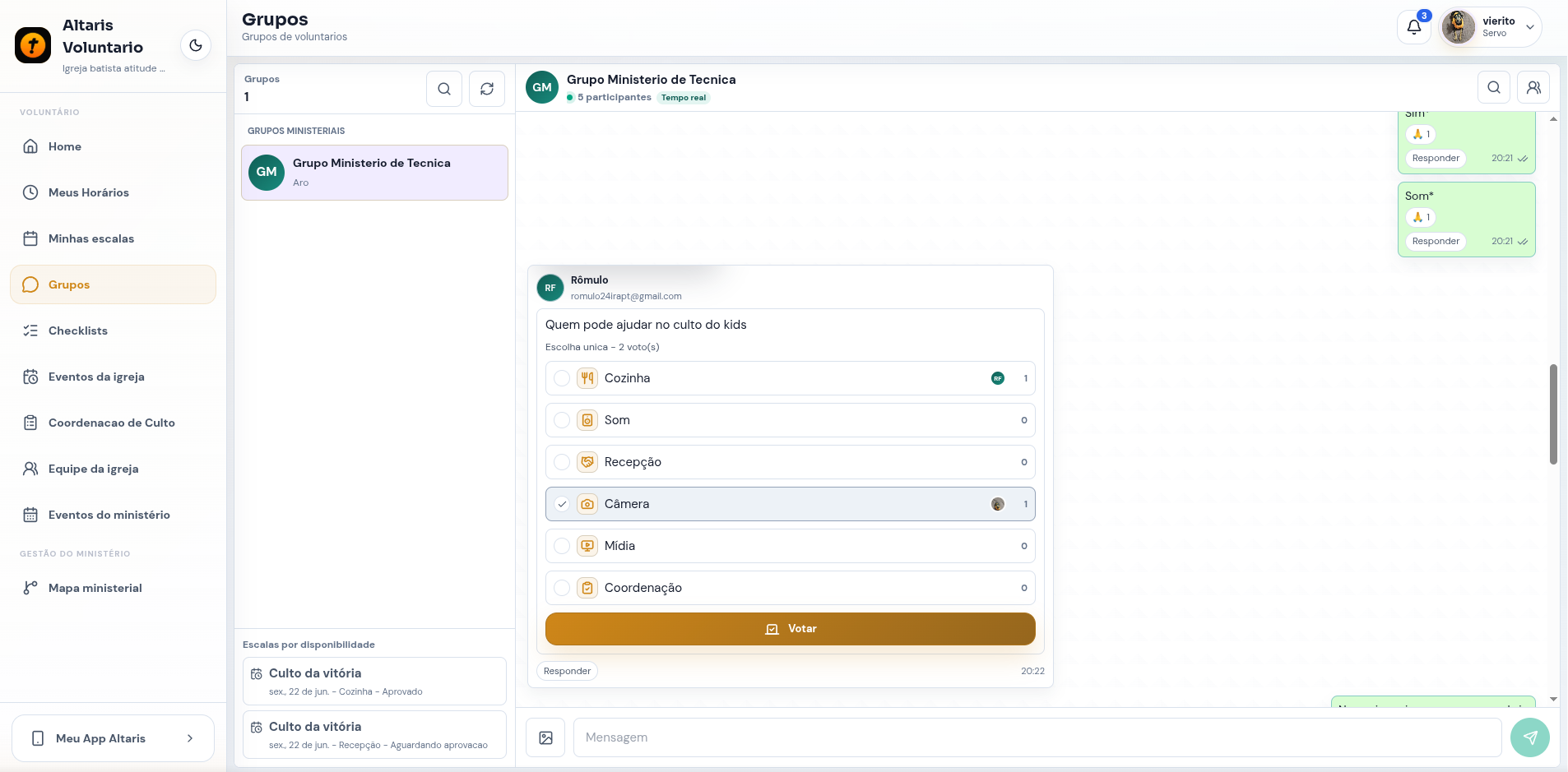Open Meu App Altaris button
This screenshot has width=1568, height=772.
pyautogui.click(x=113, y=738)
